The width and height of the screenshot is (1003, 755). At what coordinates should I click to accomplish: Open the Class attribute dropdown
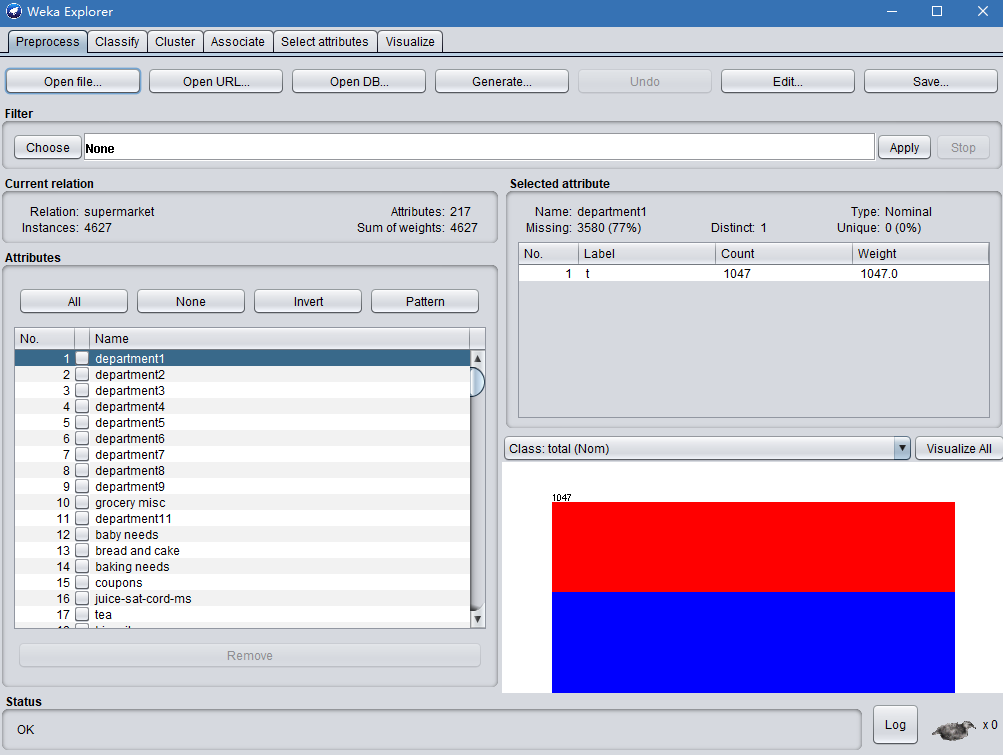point(707,449)
